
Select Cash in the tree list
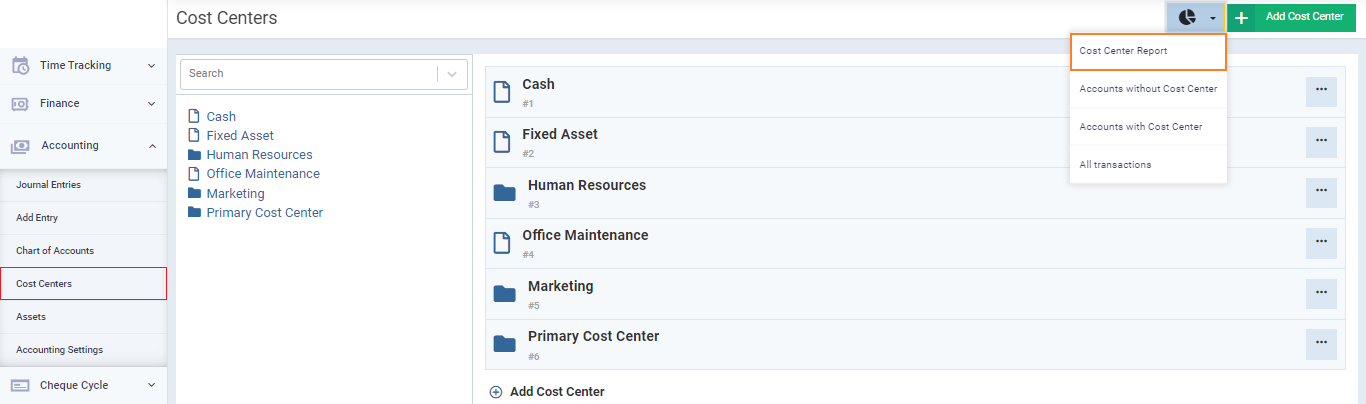point(221,117)
